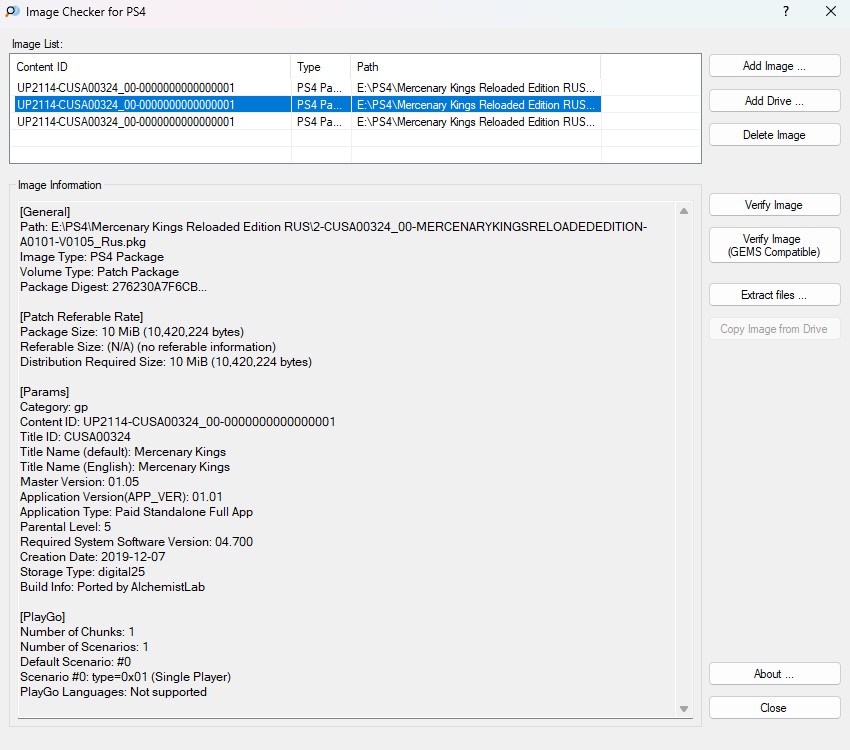
Task: Click the Image Checker app icon in title bar
Action: click(x=12, y=12)
